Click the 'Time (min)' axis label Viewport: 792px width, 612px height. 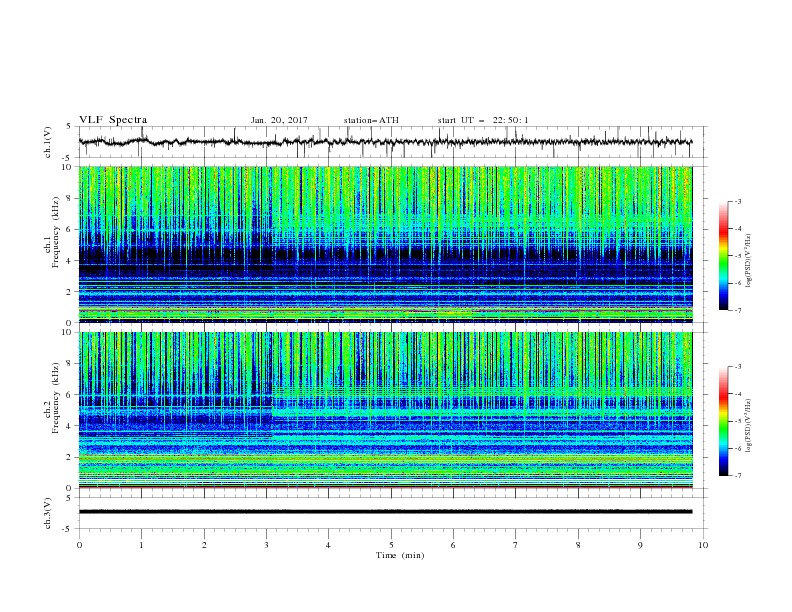coord(400,555)
